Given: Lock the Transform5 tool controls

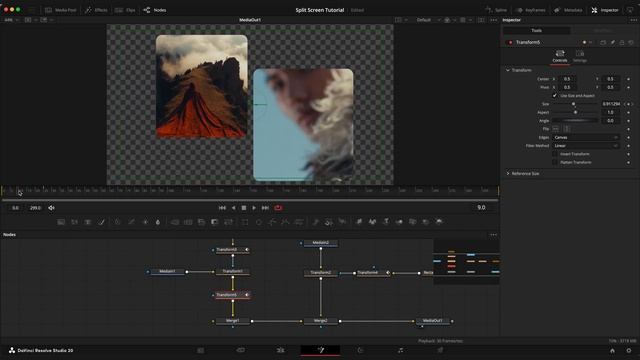Looking at the screenshot, I should 622,42.
